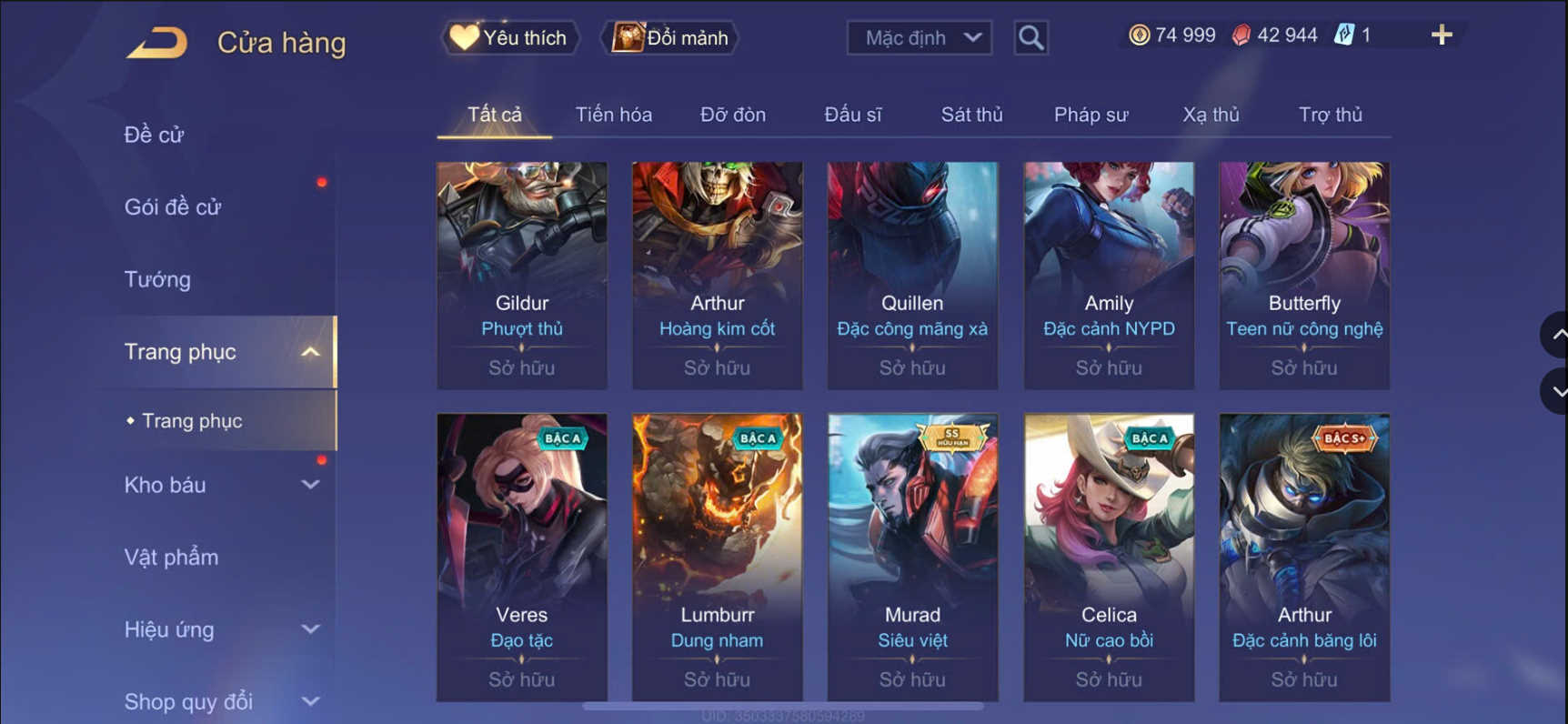Open the Mặc định sort dropdown
This screenshot has width=1568, height=724.
[920, 38]
